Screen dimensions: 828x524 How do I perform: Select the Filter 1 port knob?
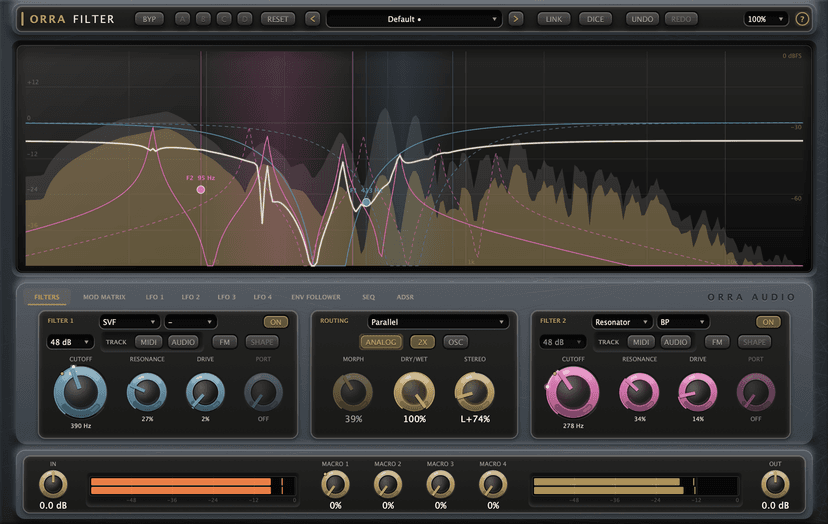coord(264,392)
